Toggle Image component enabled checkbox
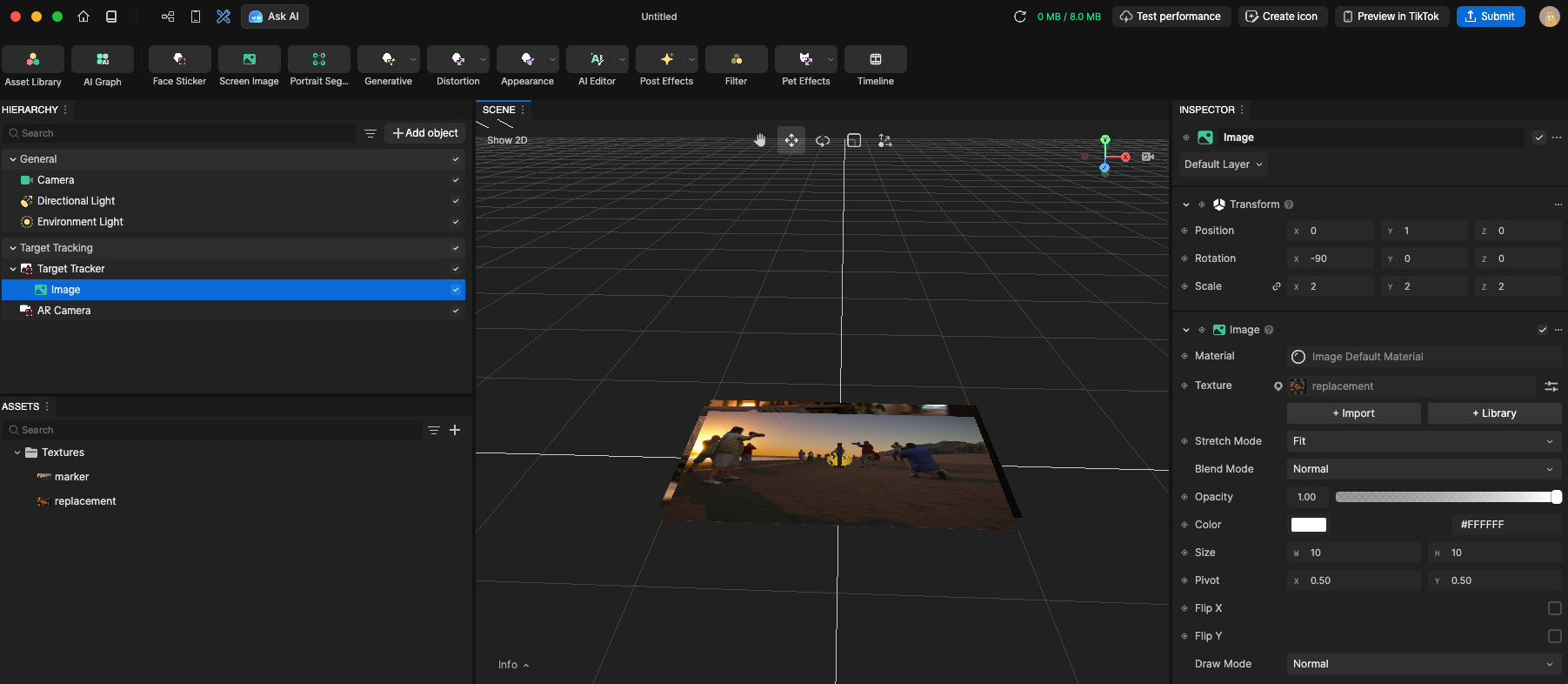This screenshot has height=684, width=1568. tap(1543, 330)
